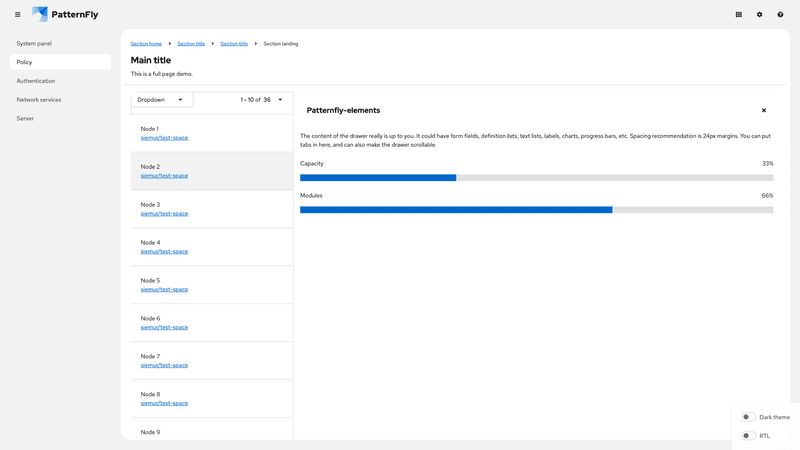Open the help question mark icon
This screenshot has height=450, width=800.
point(780,15)
